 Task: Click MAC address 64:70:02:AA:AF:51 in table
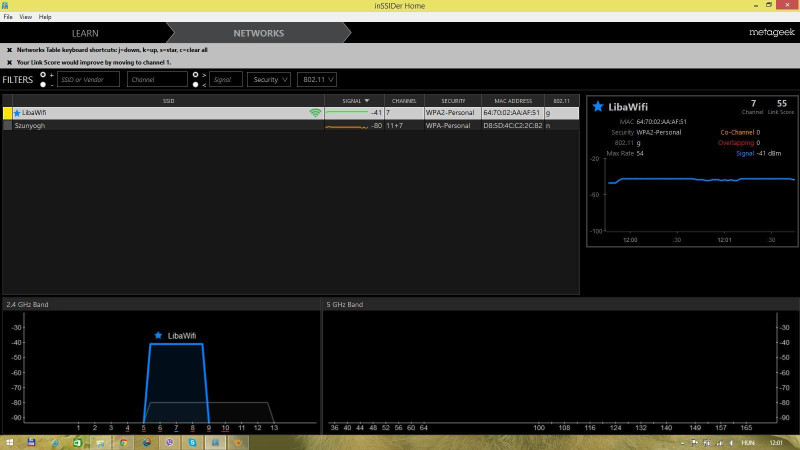tap(512, 113)
